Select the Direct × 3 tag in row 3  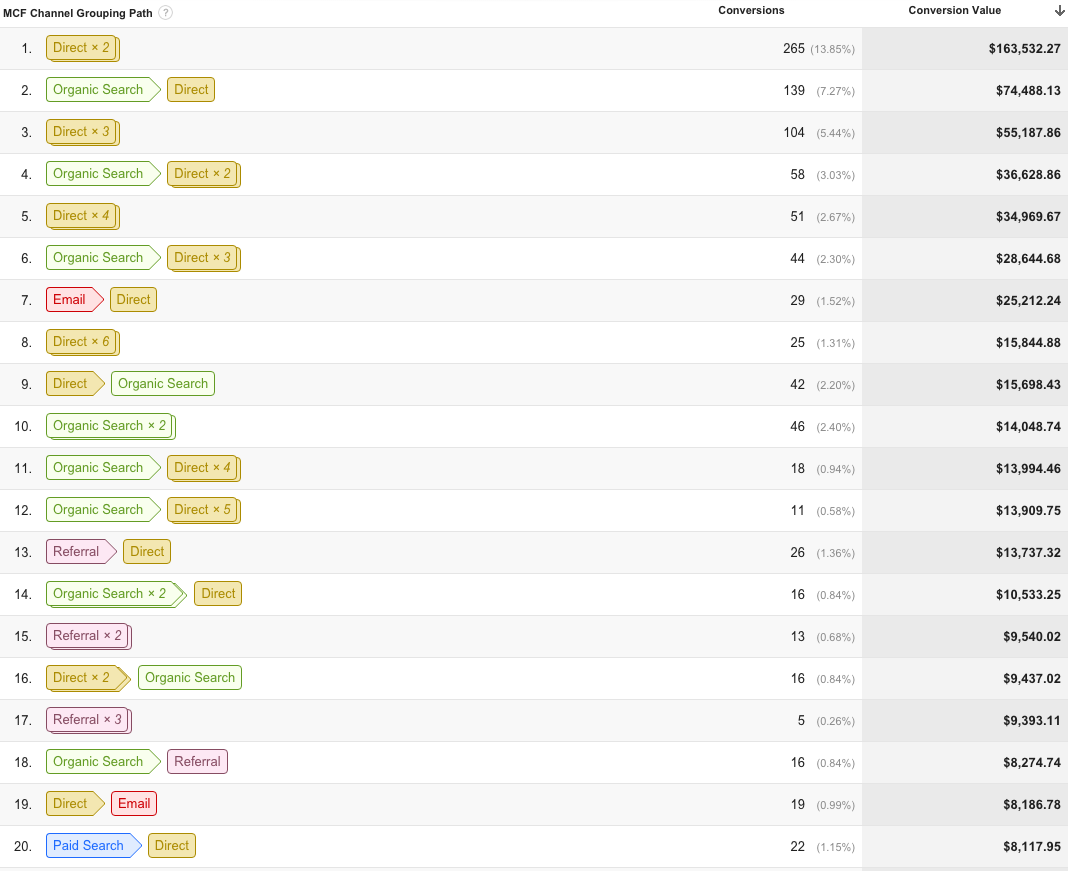pos(82,132)
